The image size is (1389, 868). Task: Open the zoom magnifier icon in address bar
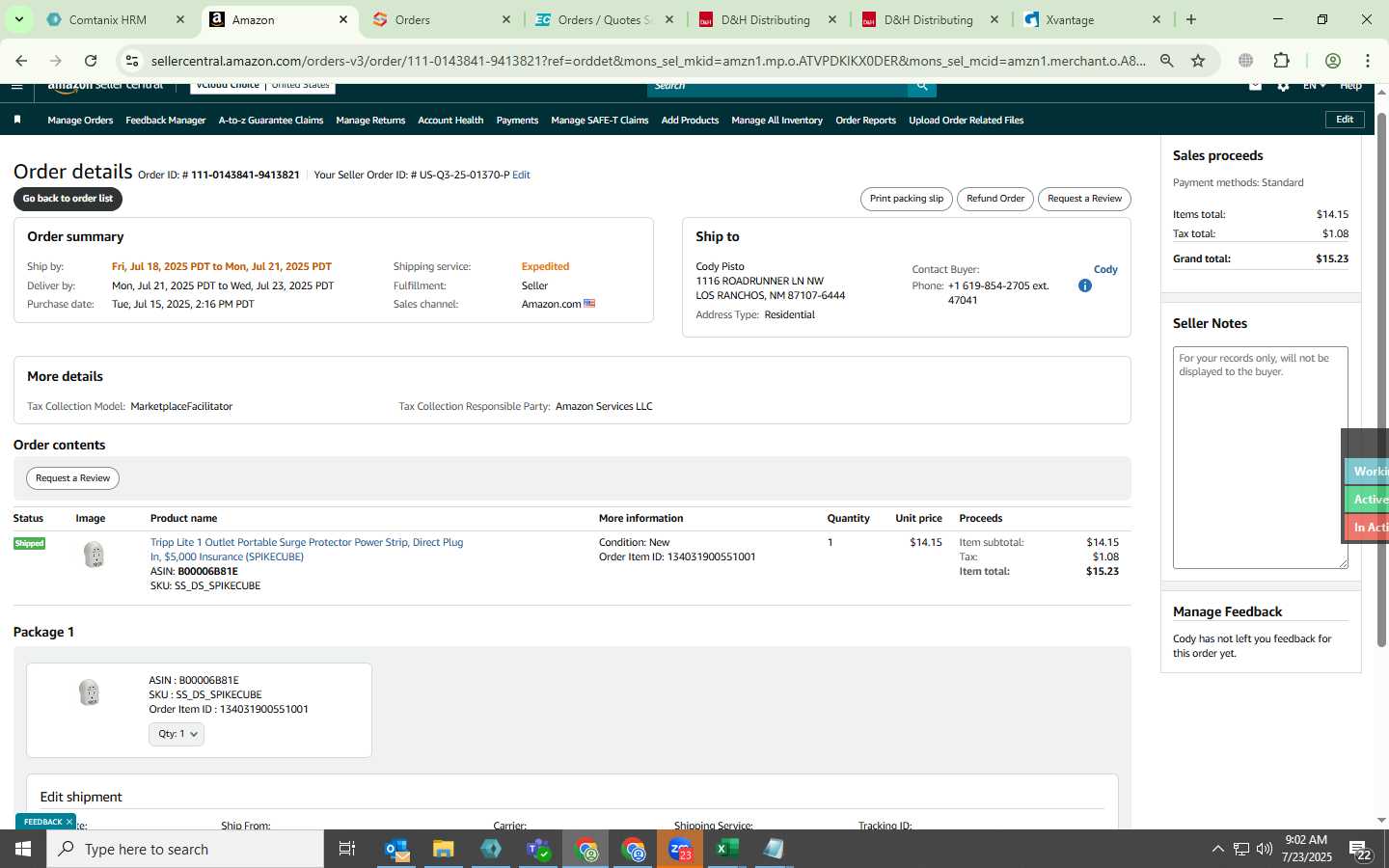coord(1167,61)
